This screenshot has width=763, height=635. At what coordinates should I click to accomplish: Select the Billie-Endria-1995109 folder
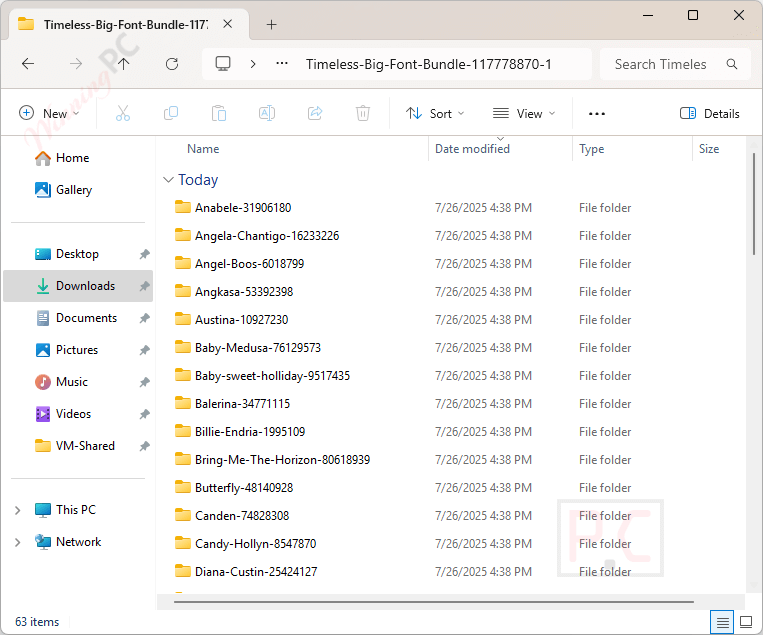(250, 432)
